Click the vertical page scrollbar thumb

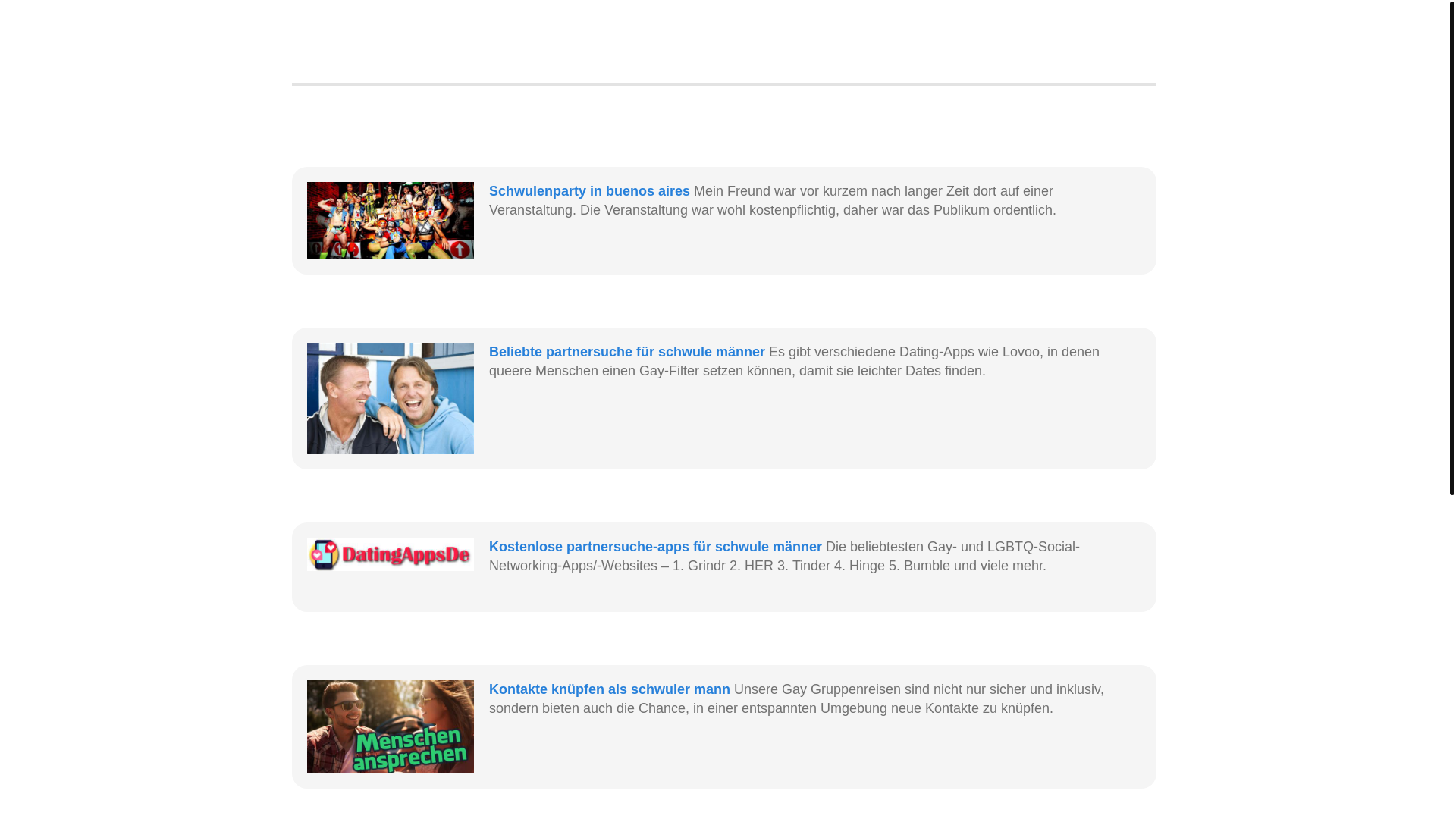tap(1451, 247)
